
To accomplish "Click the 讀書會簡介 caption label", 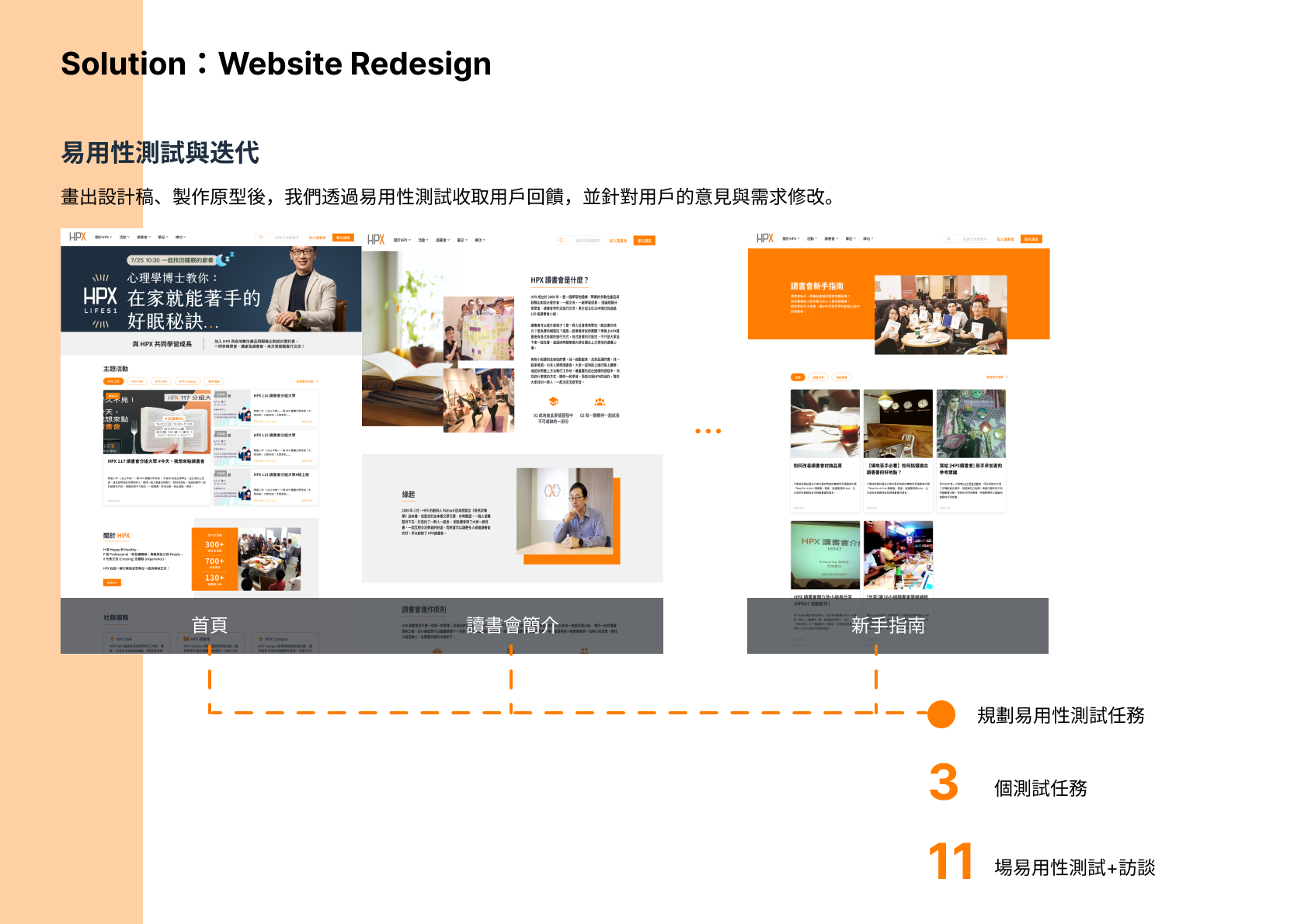I will click(x=512, y=625).
